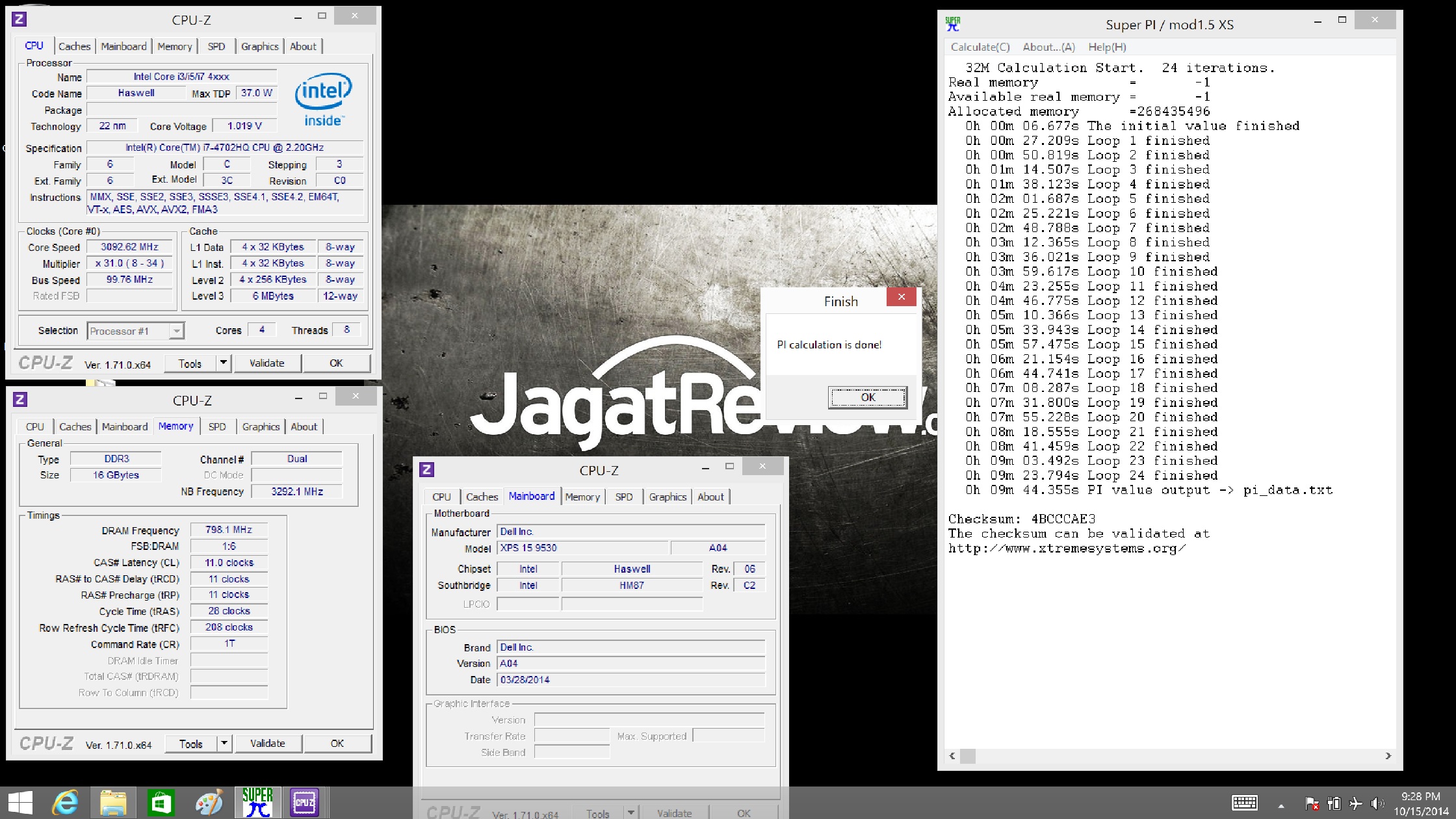The width and height of the screenshot is (1456, 819).
Task: Click Validate in top CPU-Z window
Action: tap(267, 363)
